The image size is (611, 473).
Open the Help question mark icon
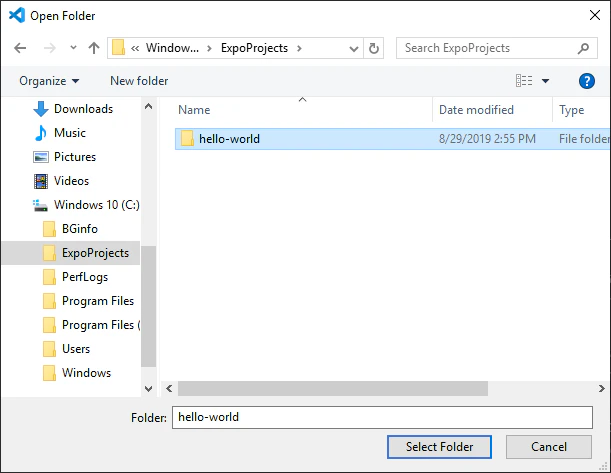pos(586,81)
